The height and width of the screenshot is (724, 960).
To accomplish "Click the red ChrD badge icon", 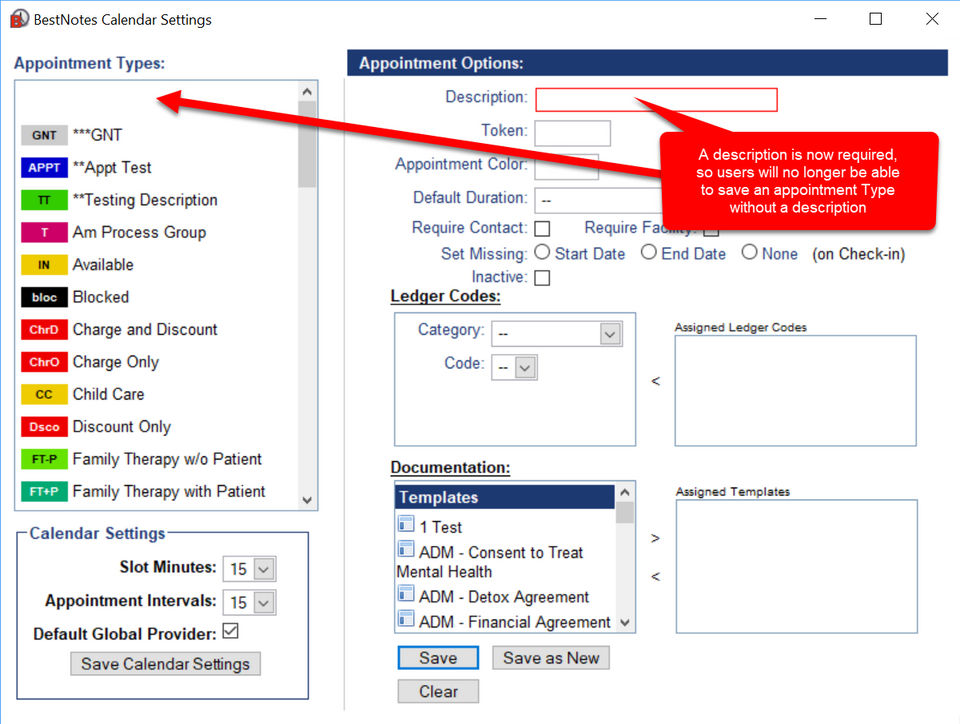I will pyautogui.click(x=44, y=330).
